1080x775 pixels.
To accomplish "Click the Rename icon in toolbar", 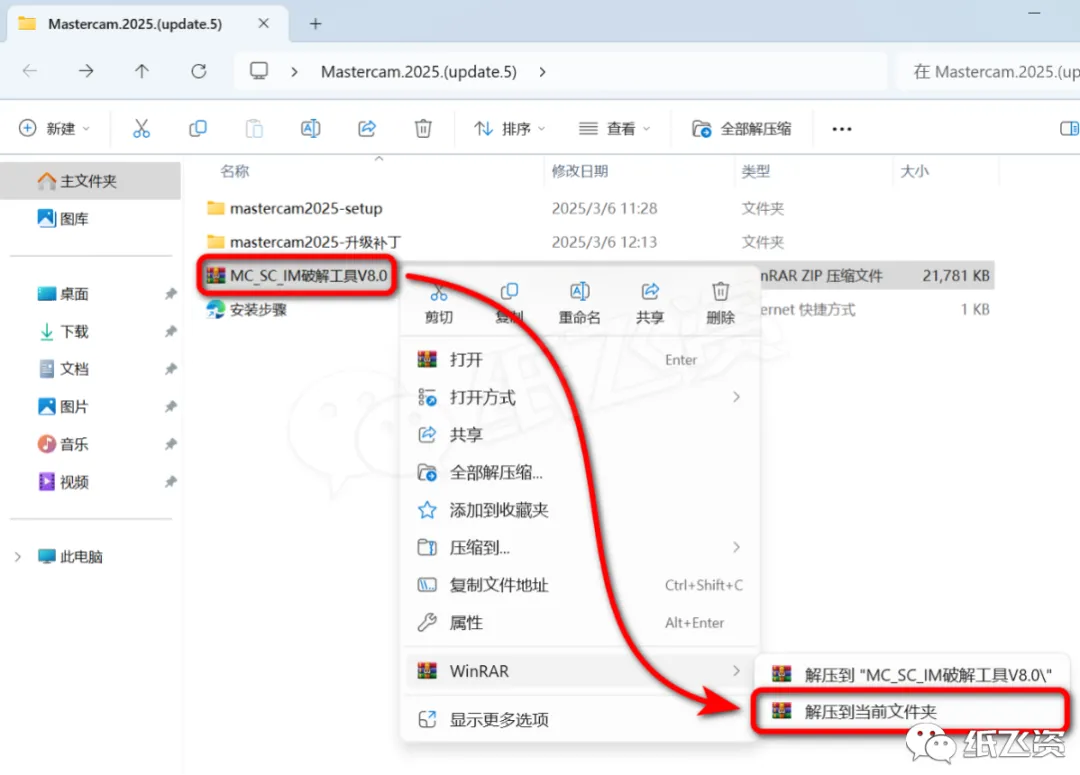I will (311, 128).
